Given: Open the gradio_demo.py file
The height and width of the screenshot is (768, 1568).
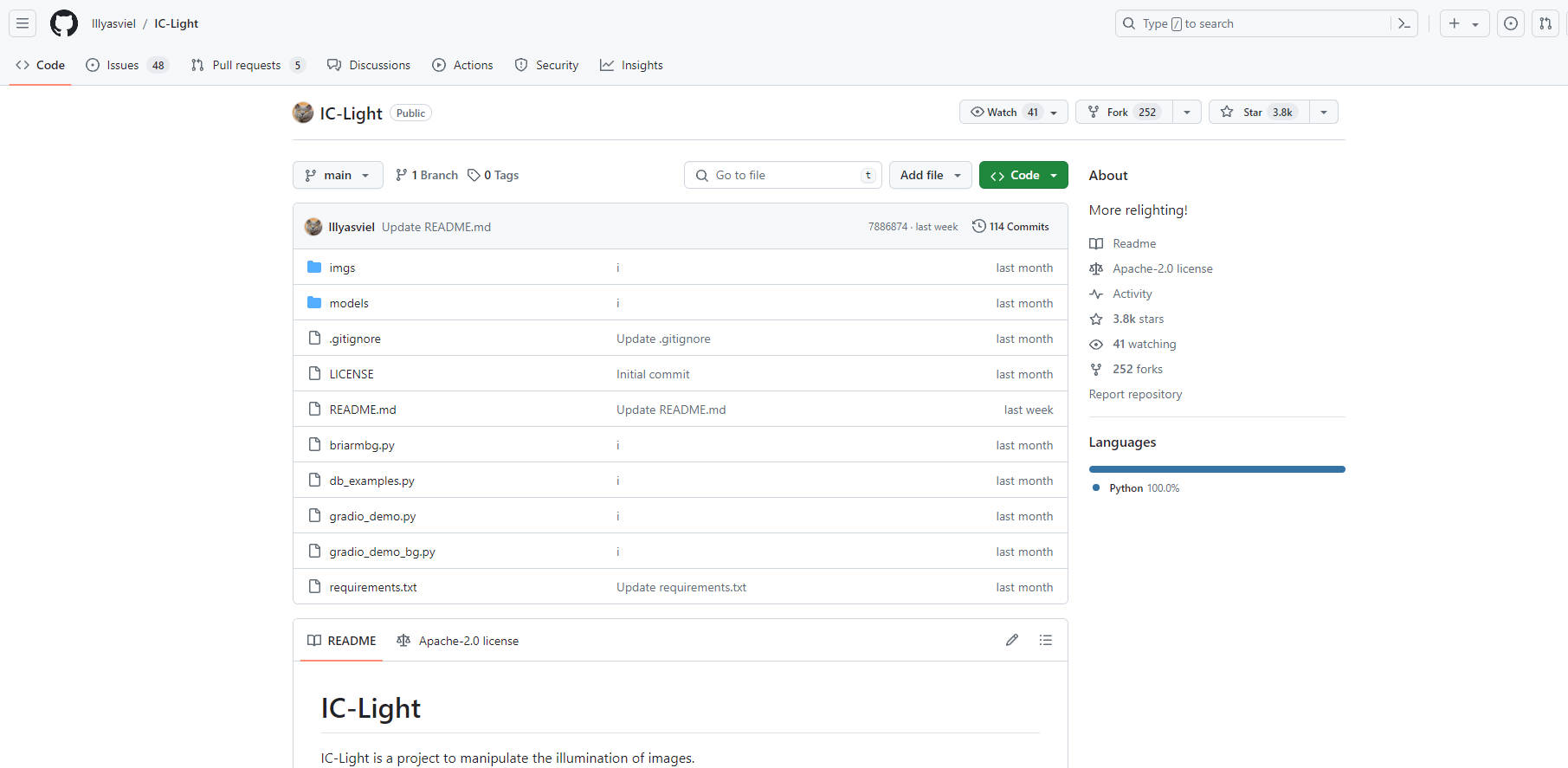Looking at the screenshot, I should coord(372,516).
